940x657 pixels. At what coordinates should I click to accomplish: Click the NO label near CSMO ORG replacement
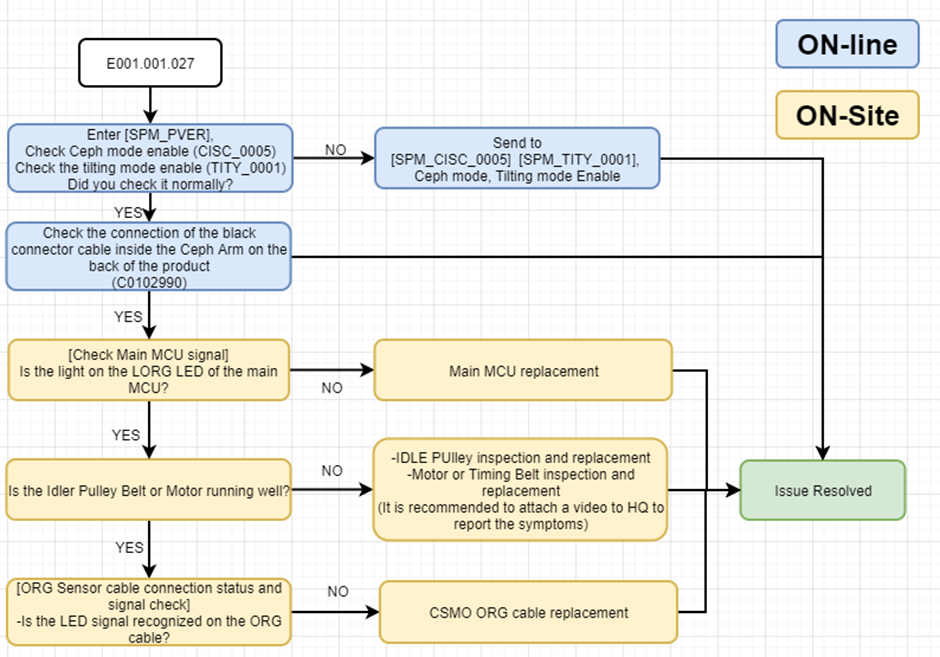(338, 591)
